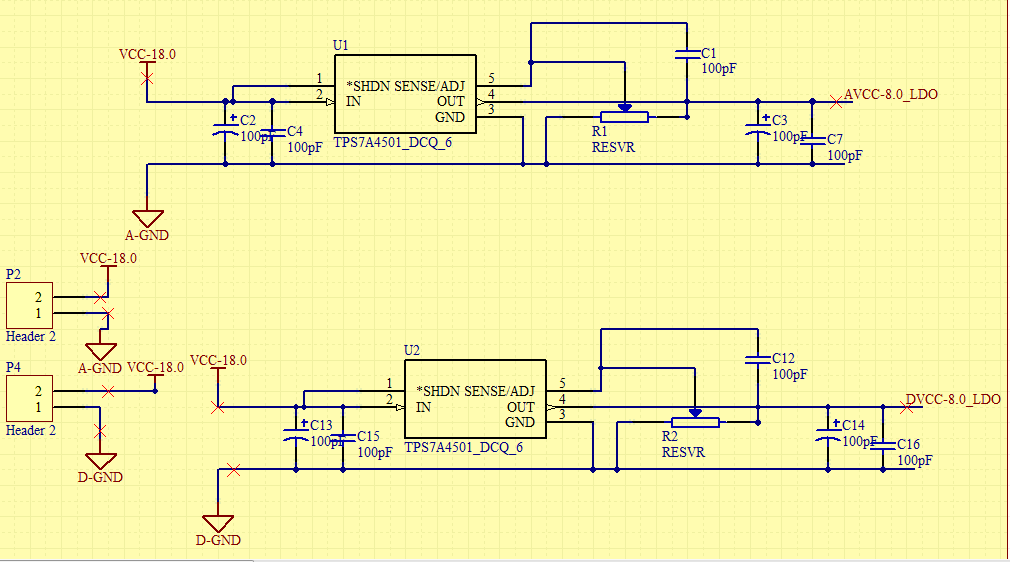Select the P4 header component box
1010x562 pixels.
coord(30,399)
